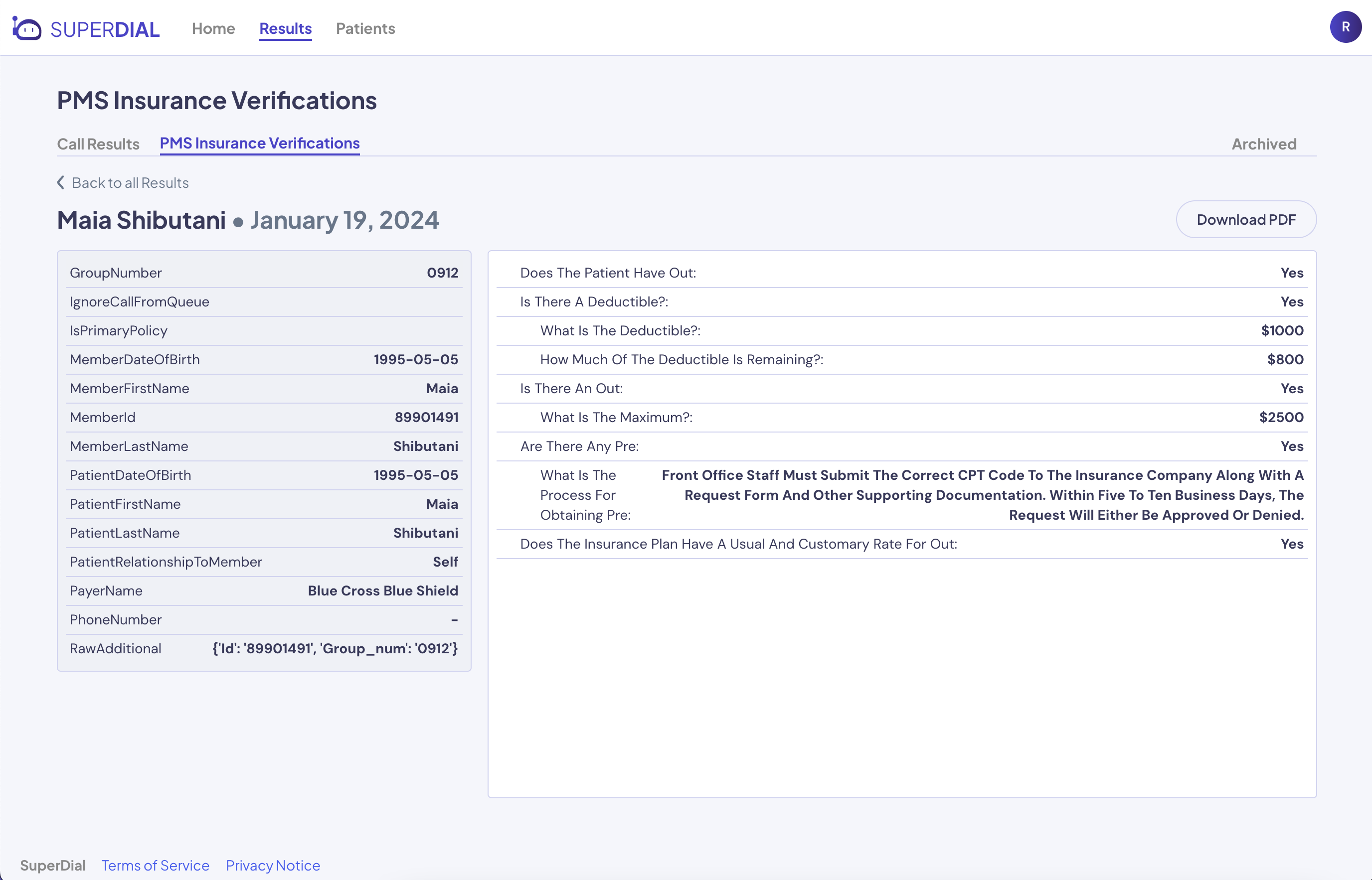Click Back to all Results link
This screenshot has width=1372, height=880.
[130, 183]
